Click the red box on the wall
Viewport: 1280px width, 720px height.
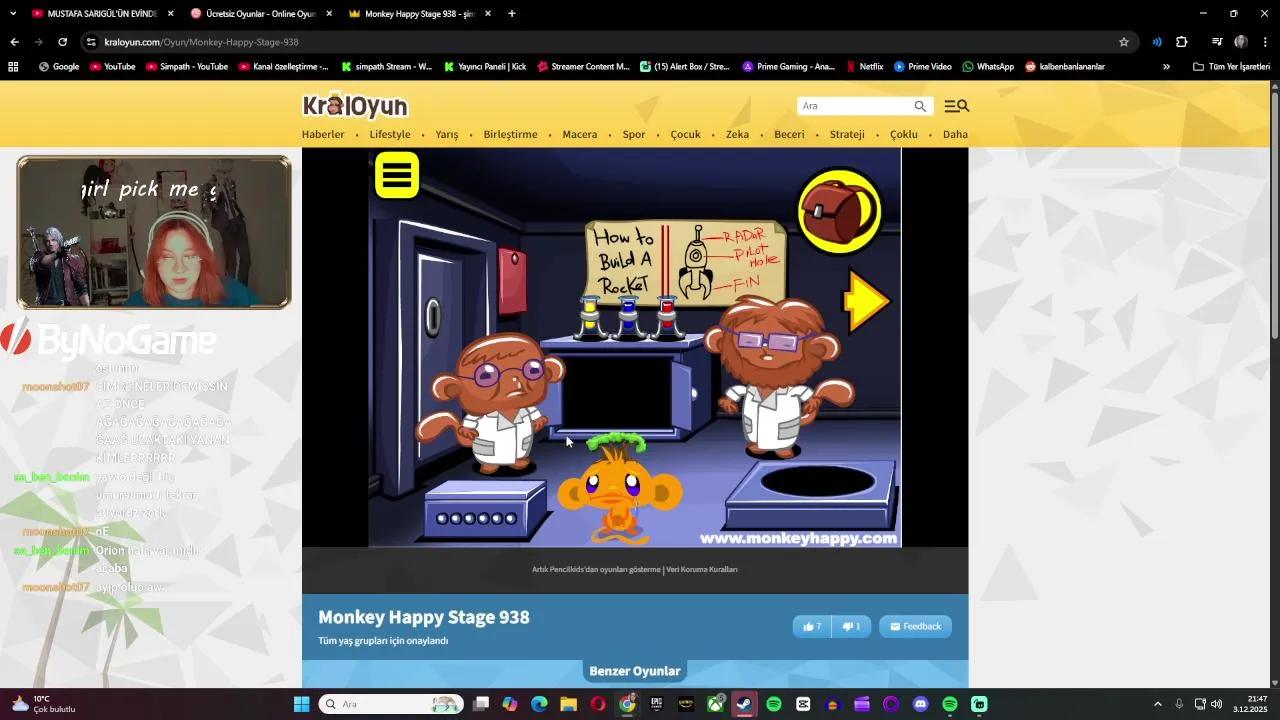(512, 281)
